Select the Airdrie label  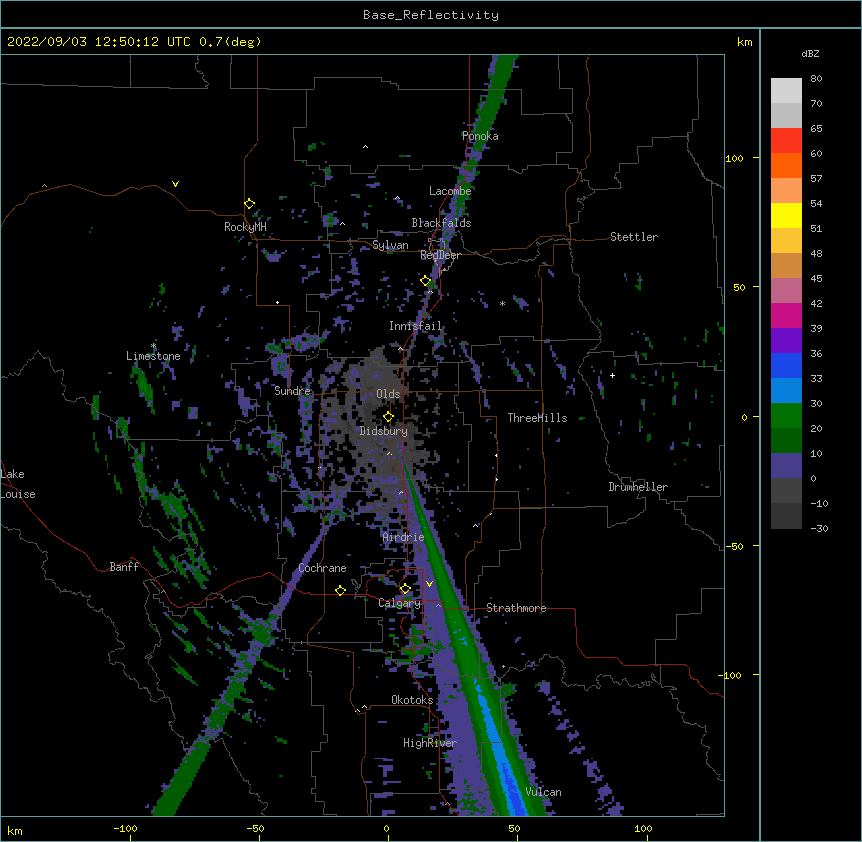coord(404,537)
